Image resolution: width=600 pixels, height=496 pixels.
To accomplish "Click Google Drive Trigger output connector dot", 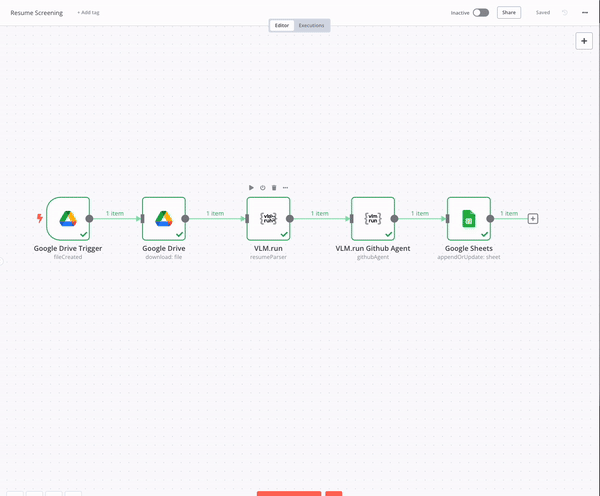I will click(x=89, y=219).
